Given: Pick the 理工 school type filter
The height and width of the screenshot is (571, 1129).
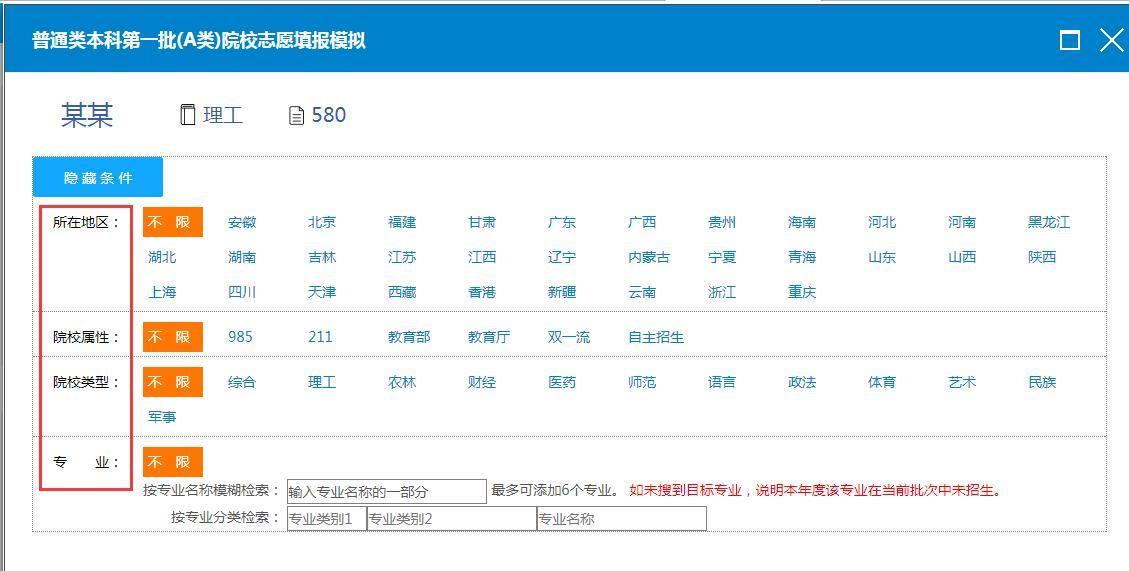Looking at the screenshot, I should [x=322, y=382].
